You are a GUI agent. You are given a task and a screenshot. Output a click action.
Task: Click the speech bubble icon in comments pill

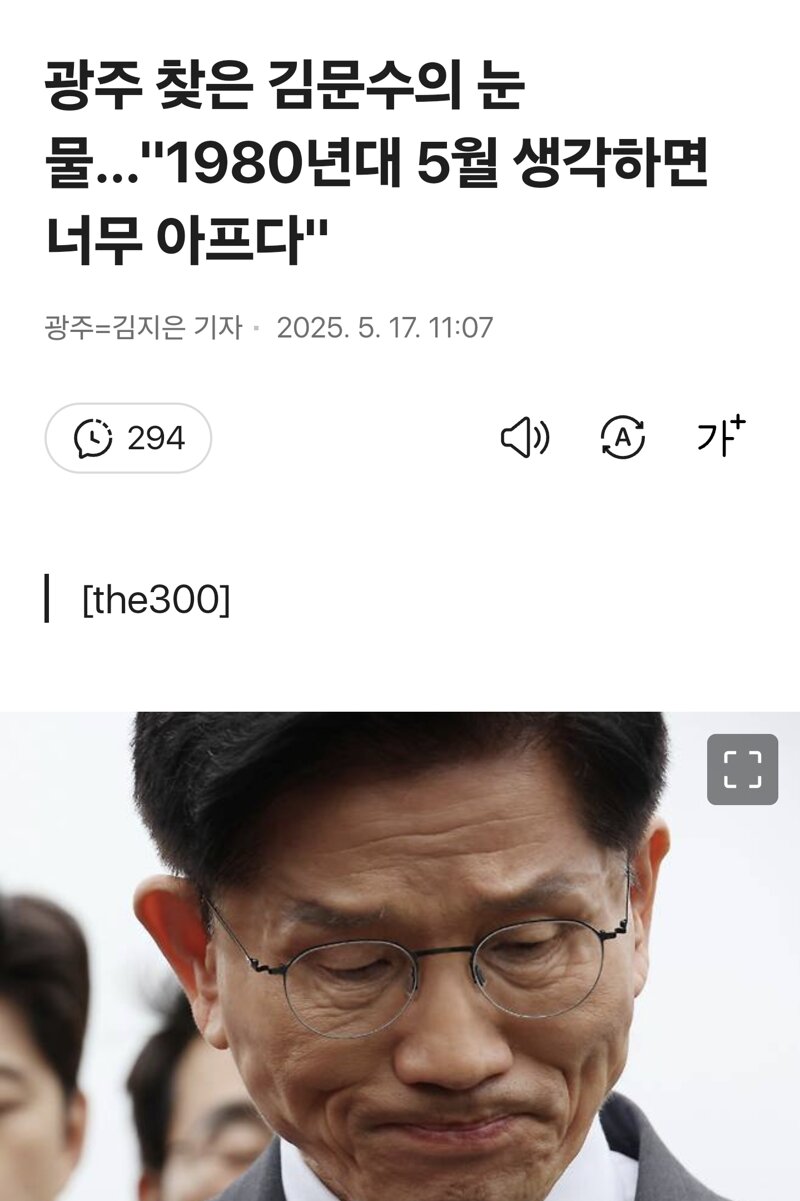(93, 439)
